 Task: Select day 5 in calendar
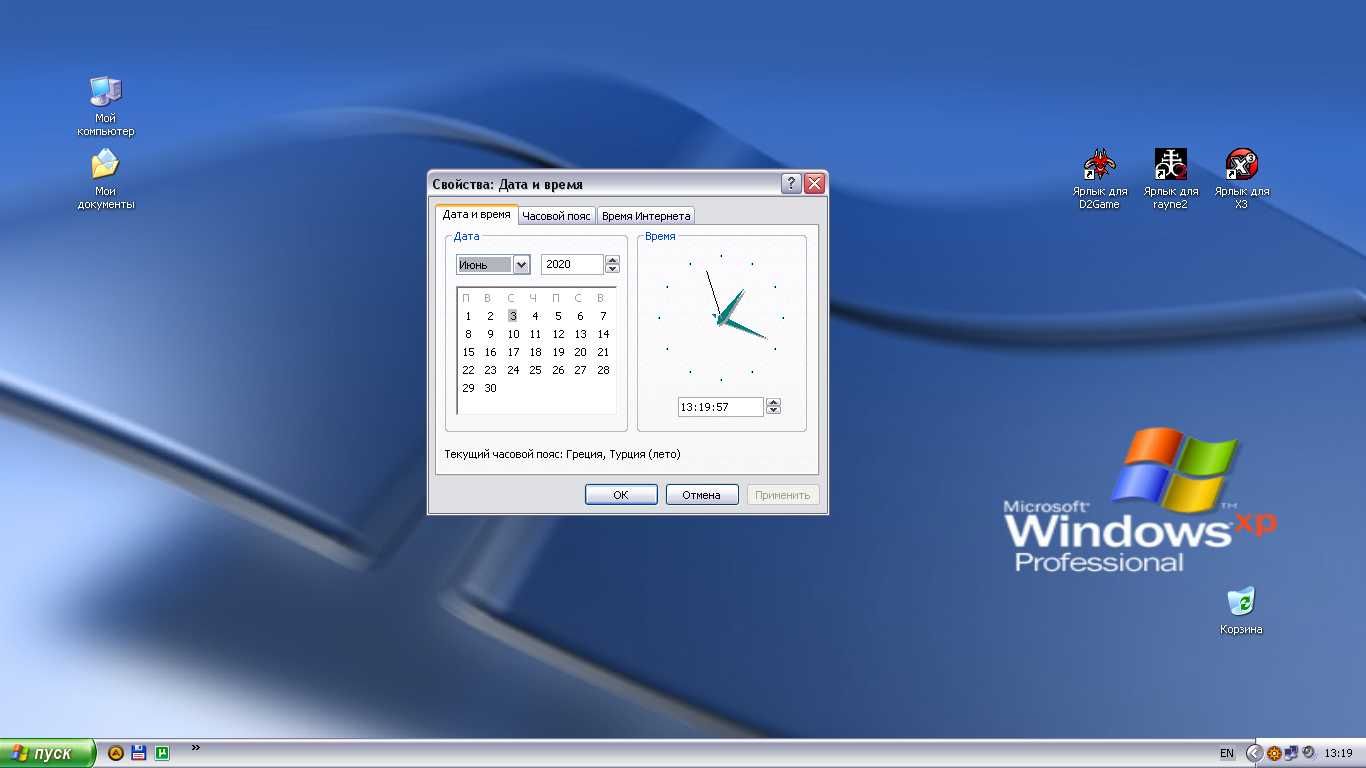(x=558, y=316)
